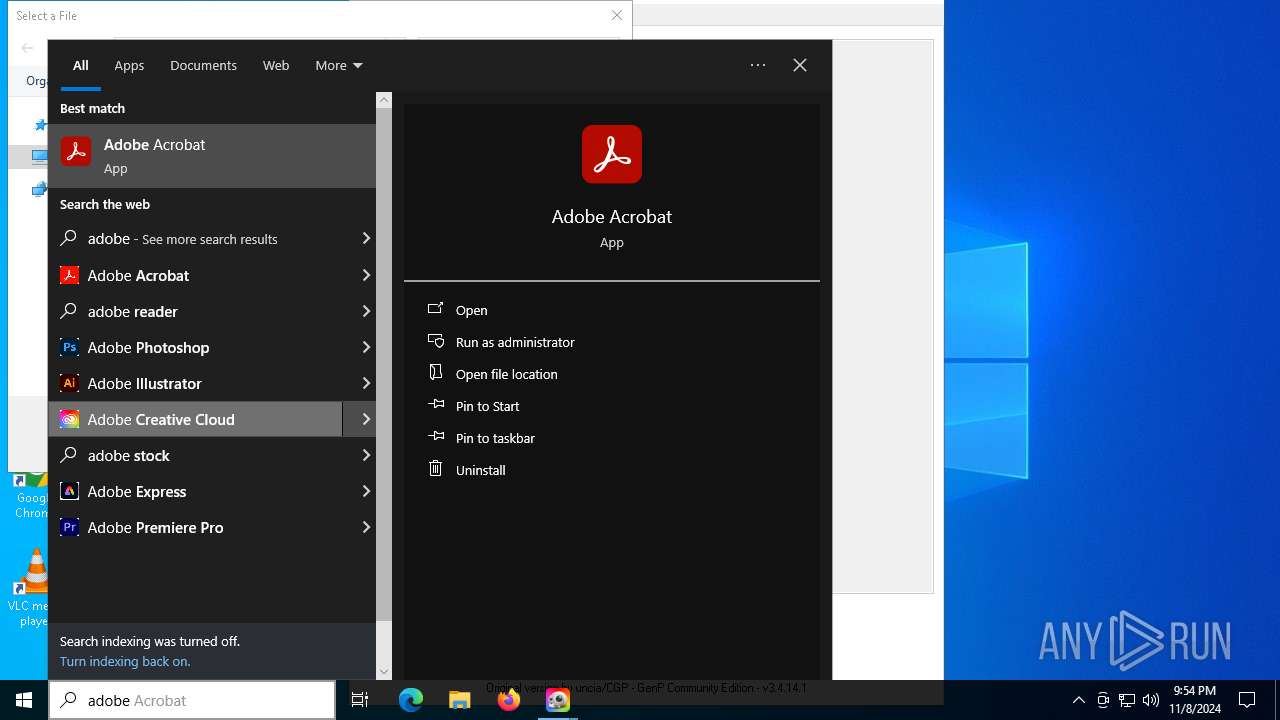The width and height of the screenshot is (1280, 720).
Task: Select 'Adobe Premiere Pro' suggestion text
Action: tap(156, 527)
